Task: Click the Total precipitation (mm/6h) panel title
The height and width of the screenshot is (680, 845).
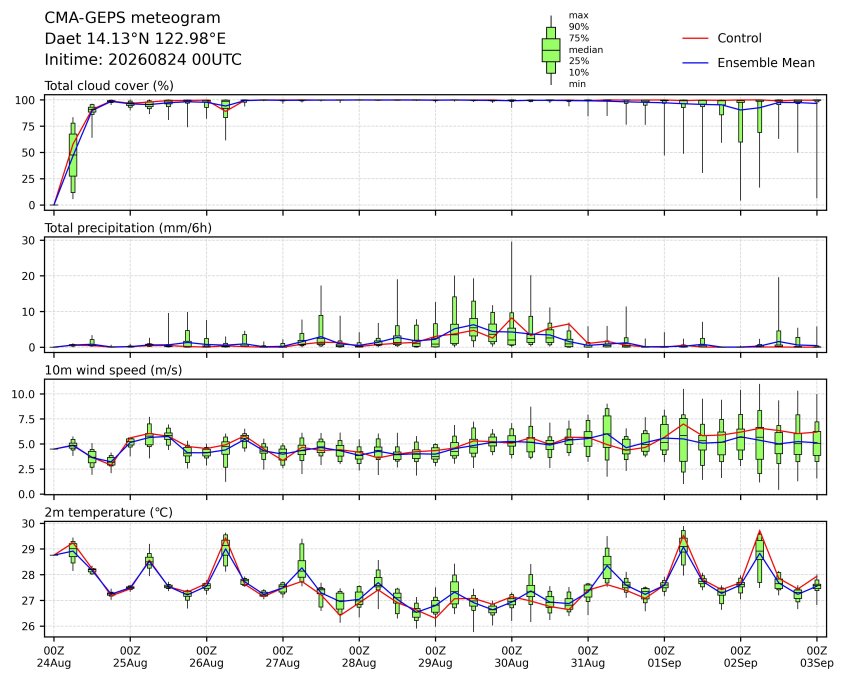Action: (128, 228)
